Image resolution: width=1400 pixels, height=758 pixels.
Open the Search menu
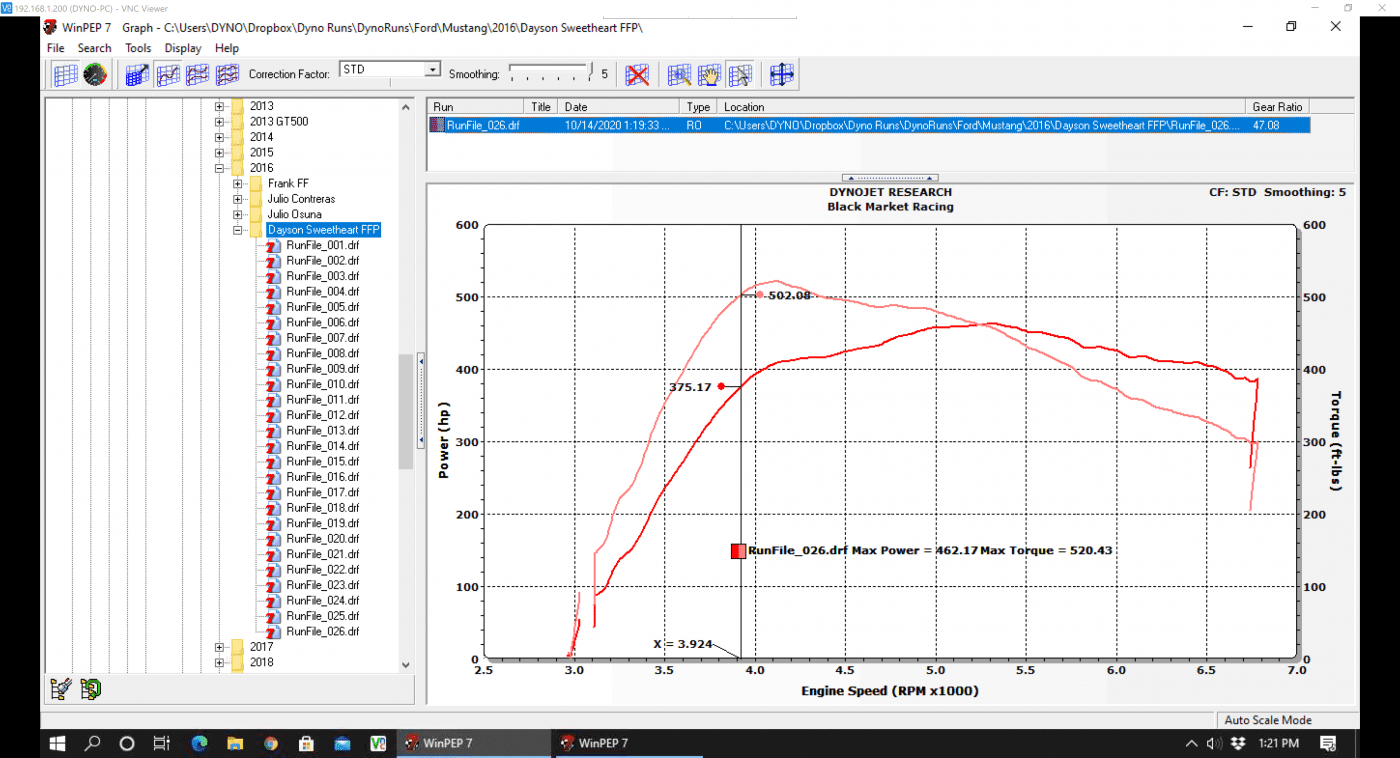tap(95, 48)
